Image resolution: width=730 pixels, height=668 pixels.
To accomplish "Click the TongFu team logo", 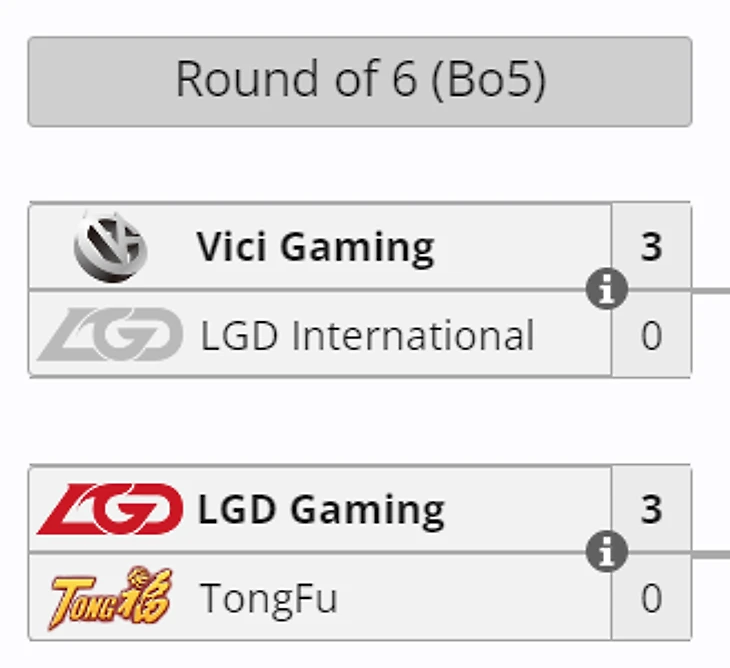I will click(x=110, y=598).
